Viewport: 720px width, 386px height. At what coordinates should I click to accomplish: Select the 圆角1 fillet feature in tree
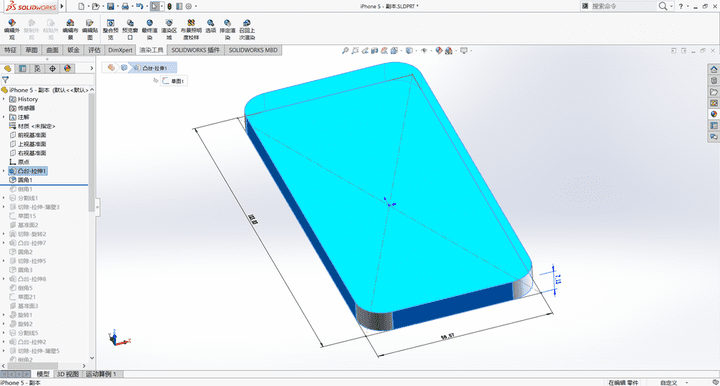pyautogui.click(x=21, y=180)
